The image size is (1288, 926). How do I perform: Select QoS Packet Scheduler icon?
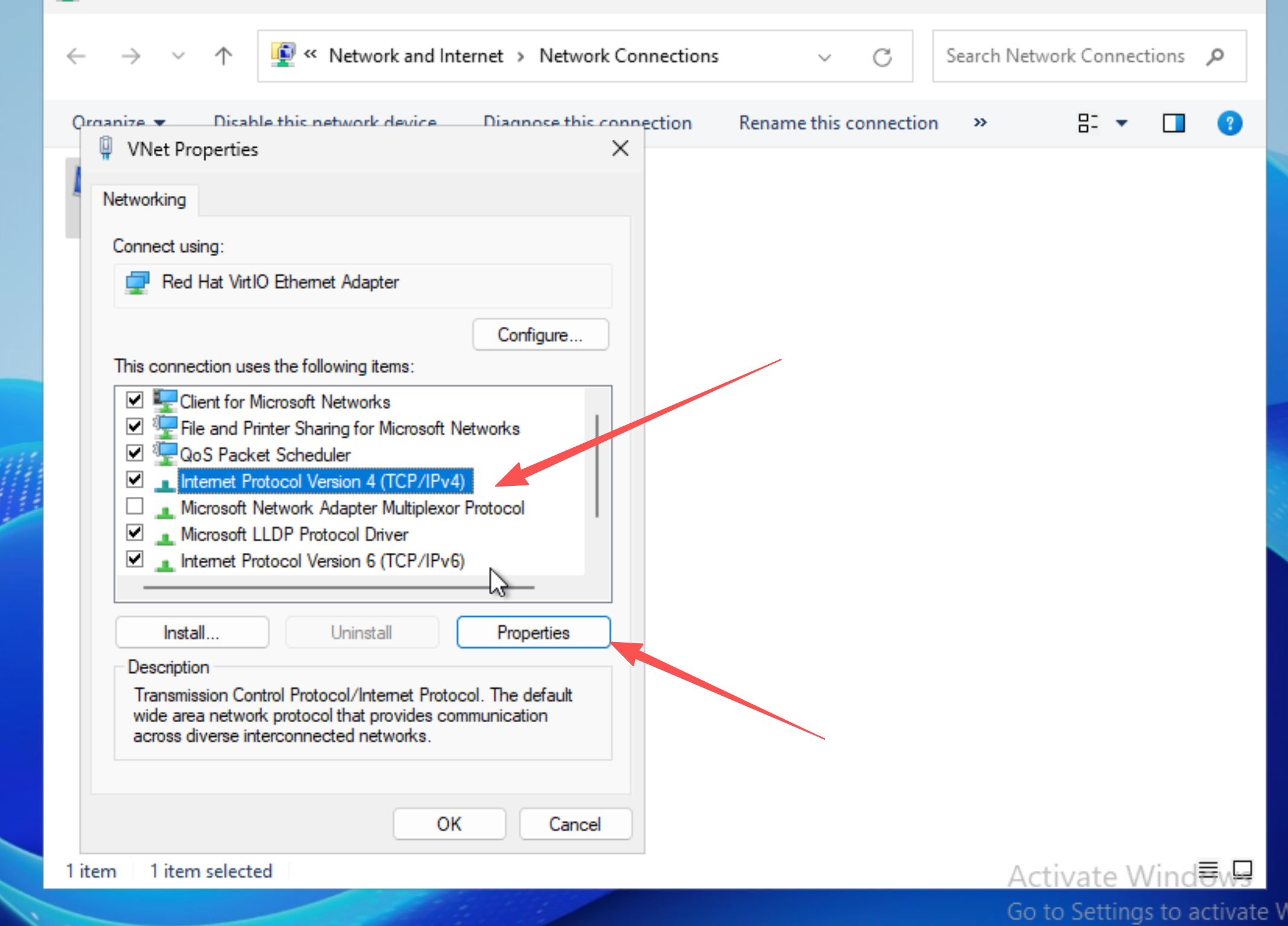(x=165, y=453)
